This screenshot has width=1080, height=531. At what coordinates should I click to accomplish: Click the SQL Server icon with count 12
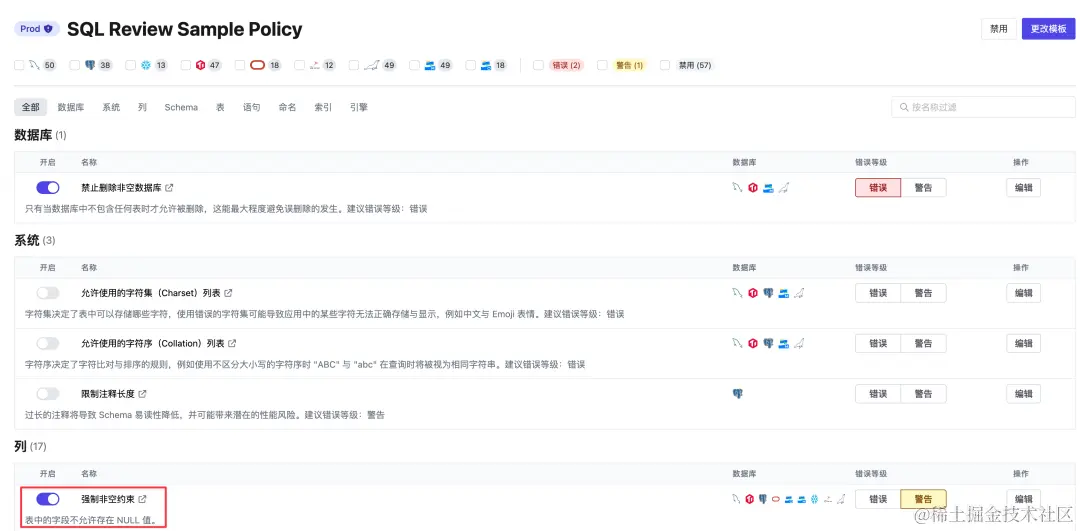pyautogui.click(x=315, y=65)
